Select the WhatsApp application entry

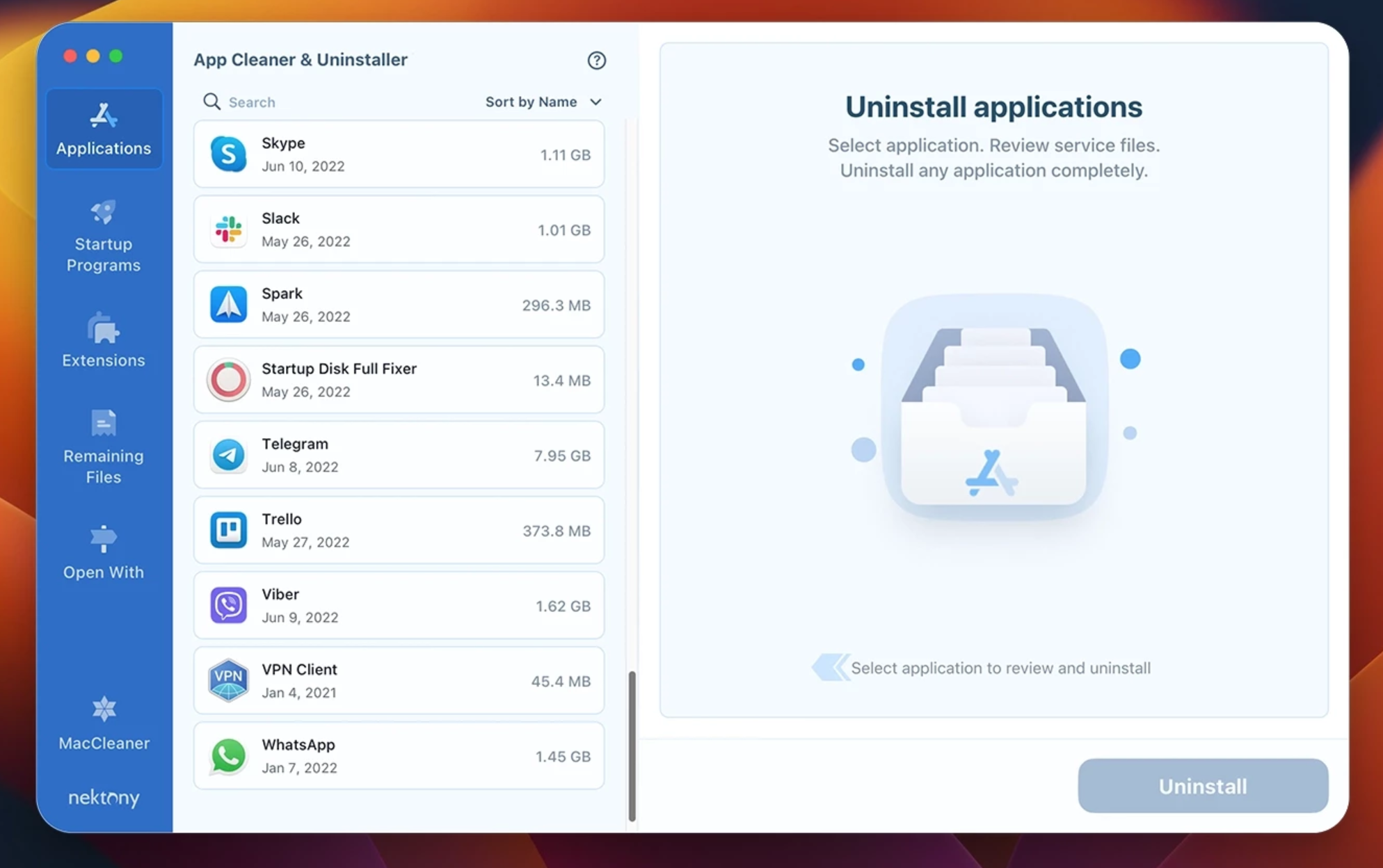point(399,755)
